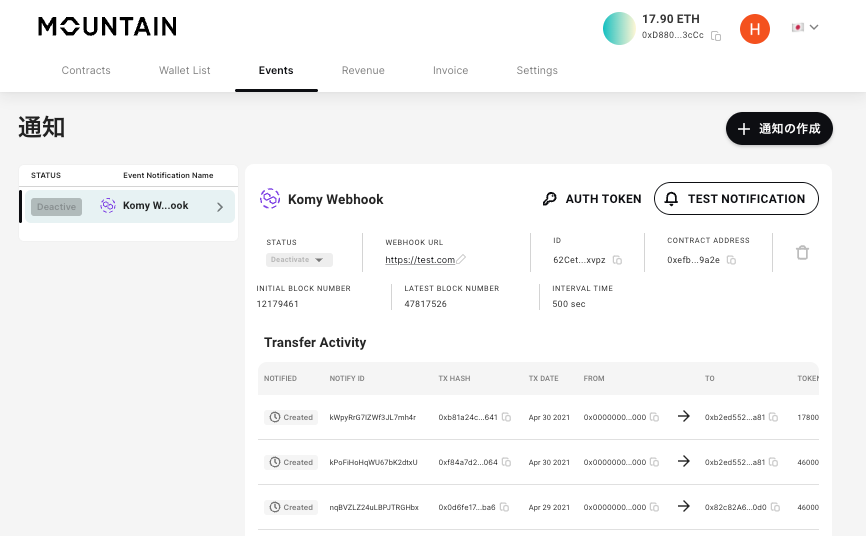Expand Komy W...ook row chevron
Viewport: 866px width, 536px height.
coord(220,207)
